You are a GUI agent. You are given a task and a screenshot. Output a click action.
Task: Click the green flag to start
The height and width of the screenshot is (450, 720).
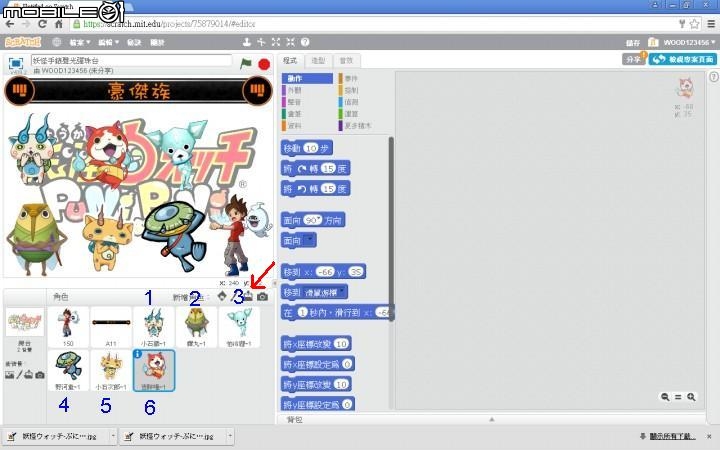pyautogui.click(x=246, y=64)
